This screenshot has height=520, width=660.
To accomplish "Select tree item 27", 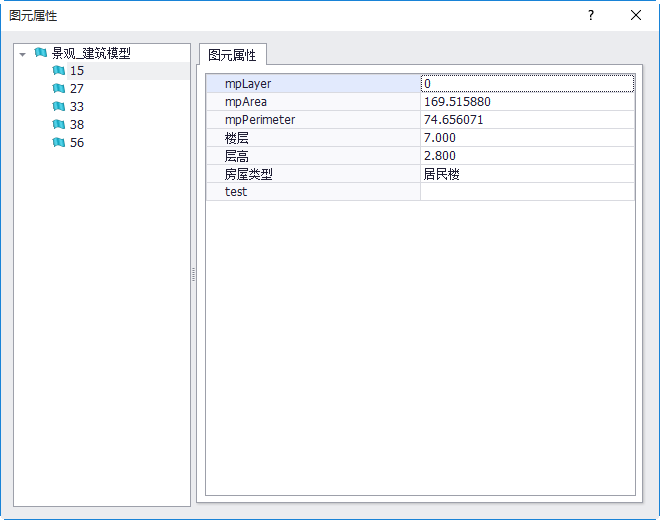I will [x=77, y=89].
